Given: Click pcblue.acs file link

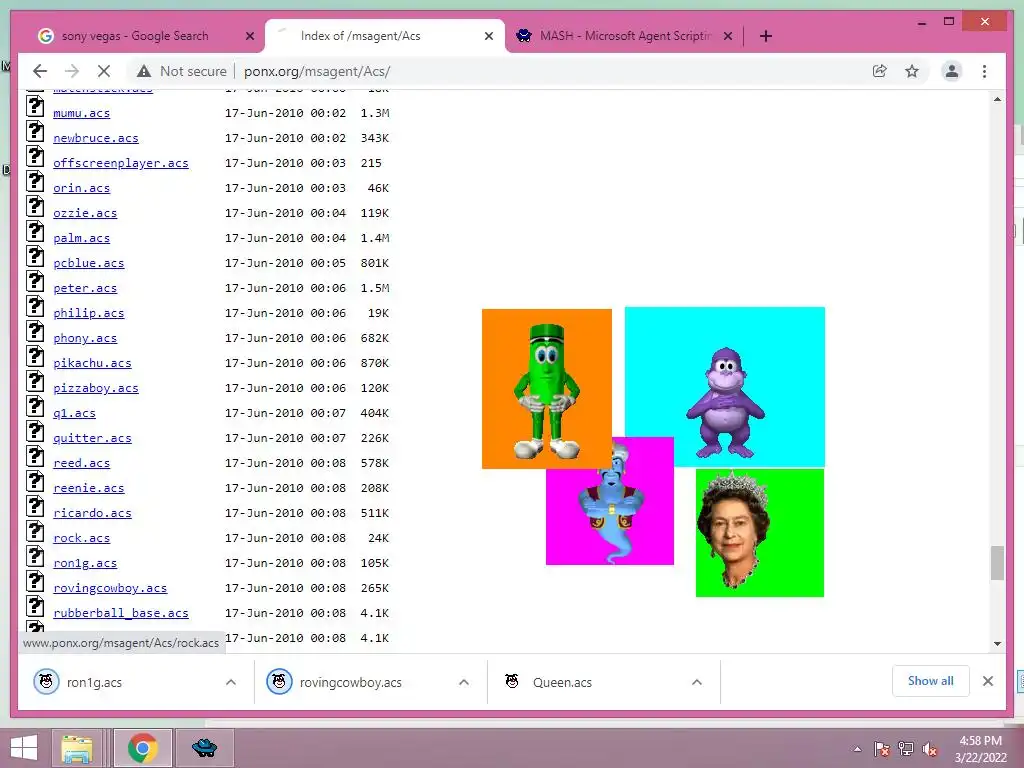Looking at the screenshot, I should coord(89,263).
